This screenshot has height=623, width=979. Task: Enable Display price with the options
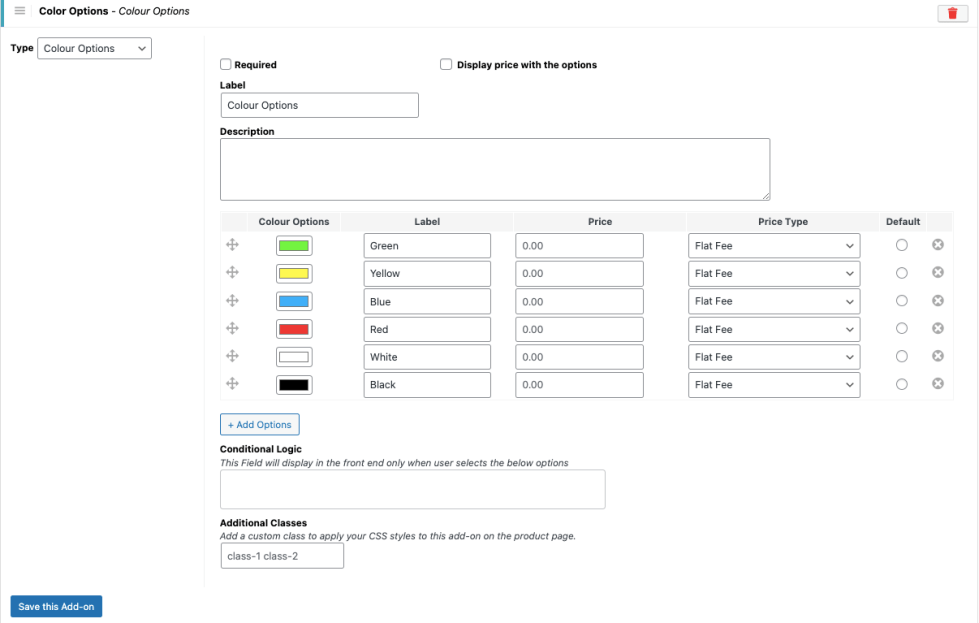click(446, 64)
